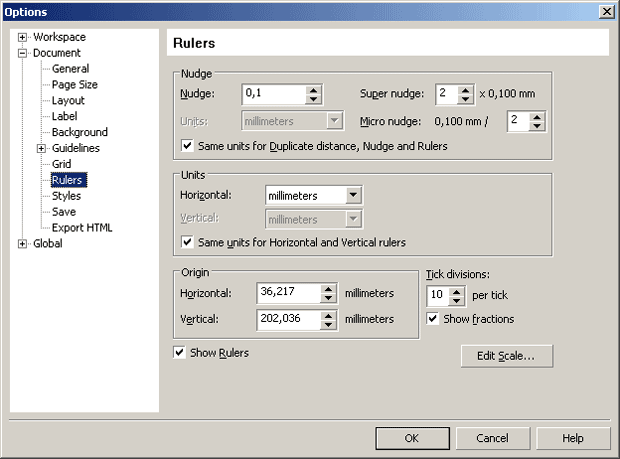Click the Cancel button

coord(493,438)
